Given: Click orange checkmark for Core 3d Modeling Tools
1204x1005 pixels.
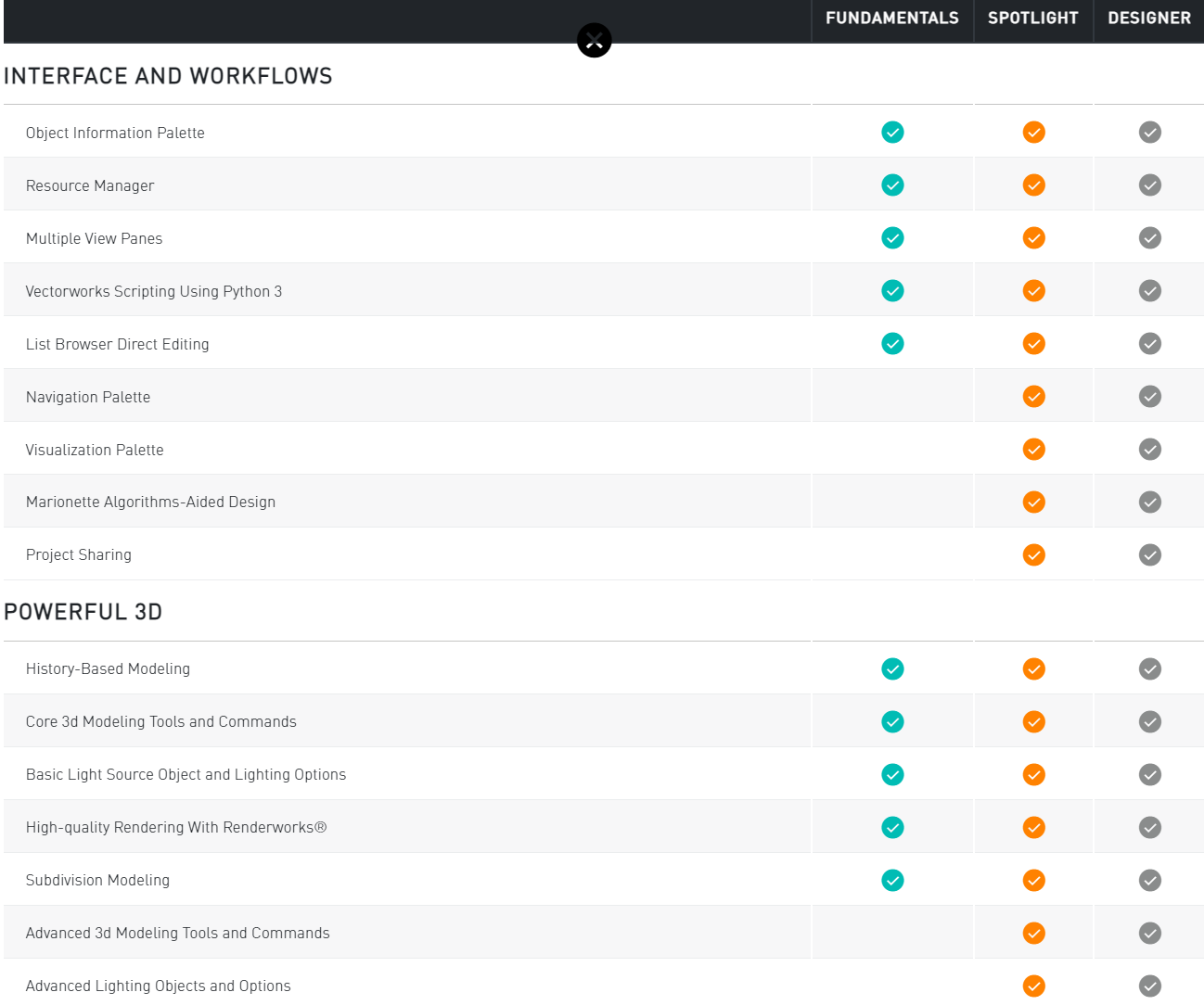Looking at the screenshot, I should [x=1033, y=722].
